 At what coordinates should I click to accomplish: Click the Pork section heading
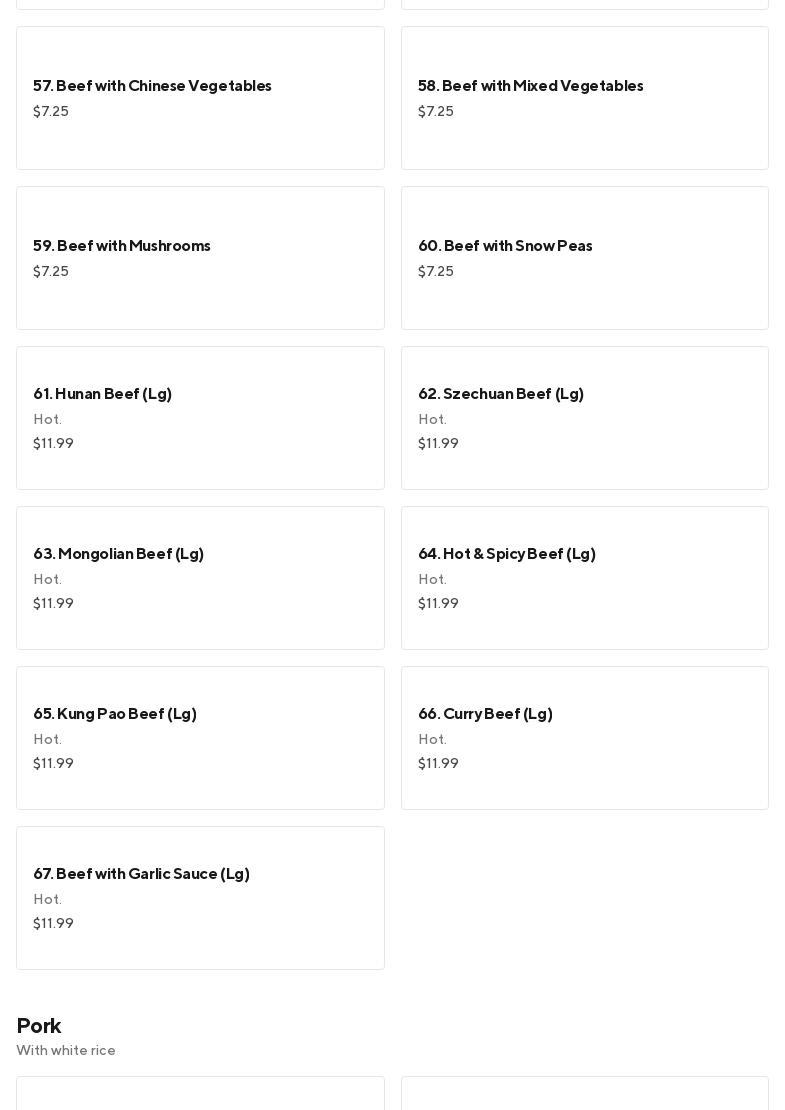point(39,1026)
